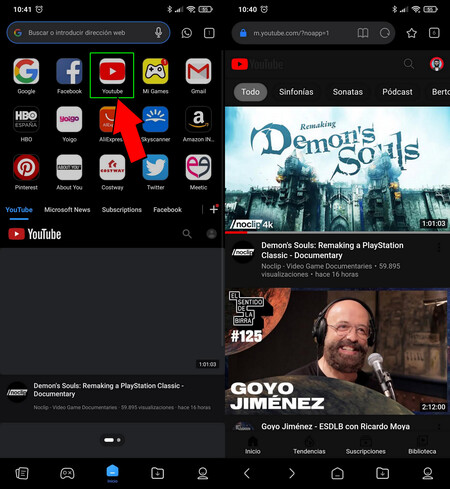Image resolution: width=450 pixels, height=489 pixels.
Task: Switch to the Subscriptions feed tab
Action: click(x=122, y=210)
